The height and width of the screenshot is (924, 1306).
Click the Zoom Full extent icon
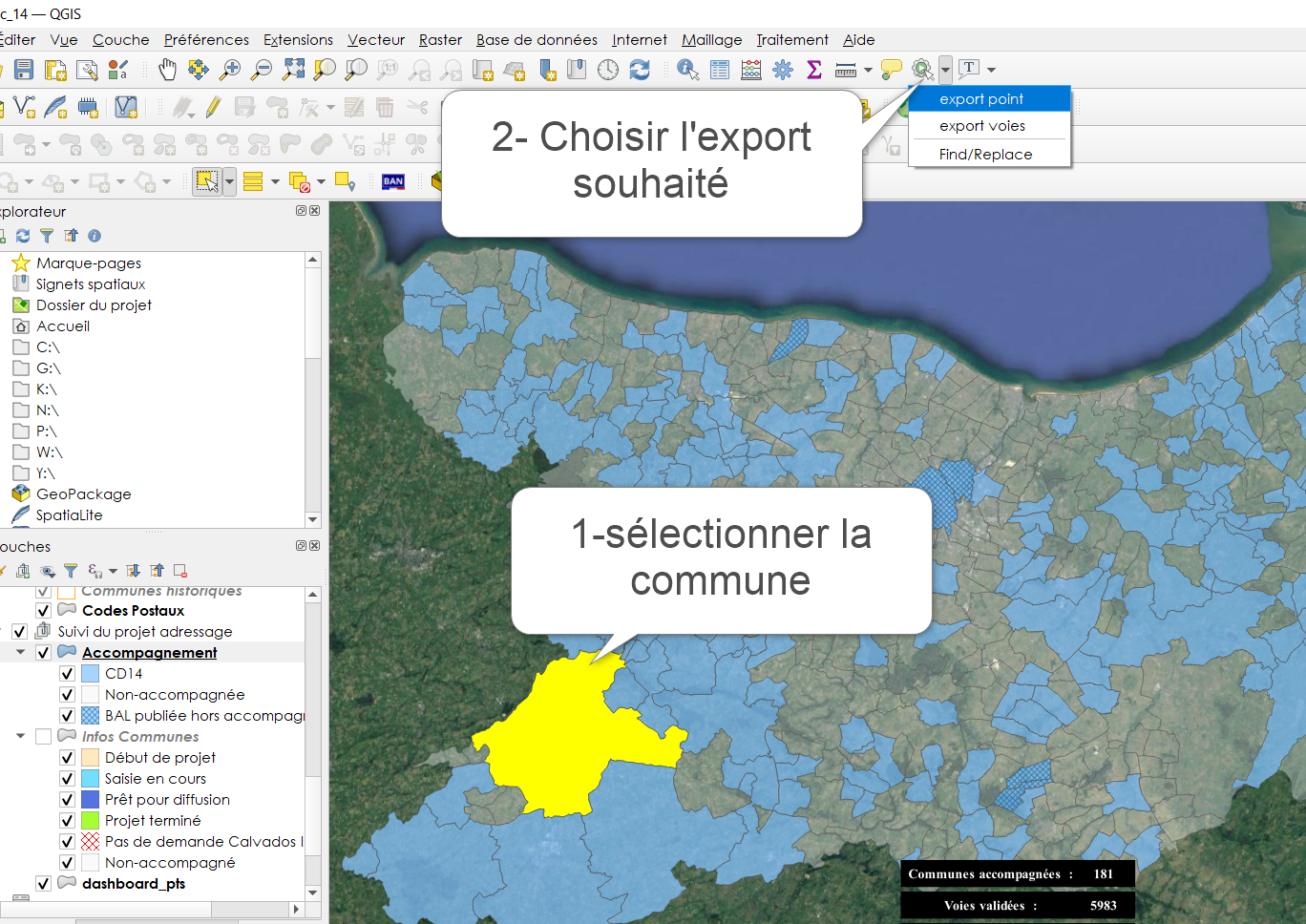(x=293, y=70)
